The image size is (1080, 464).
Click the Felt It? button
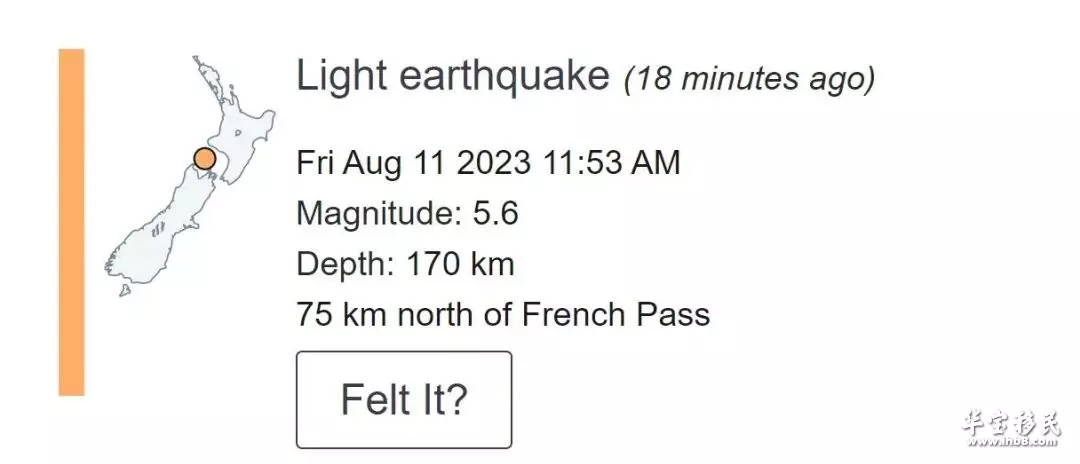point(404,399)
